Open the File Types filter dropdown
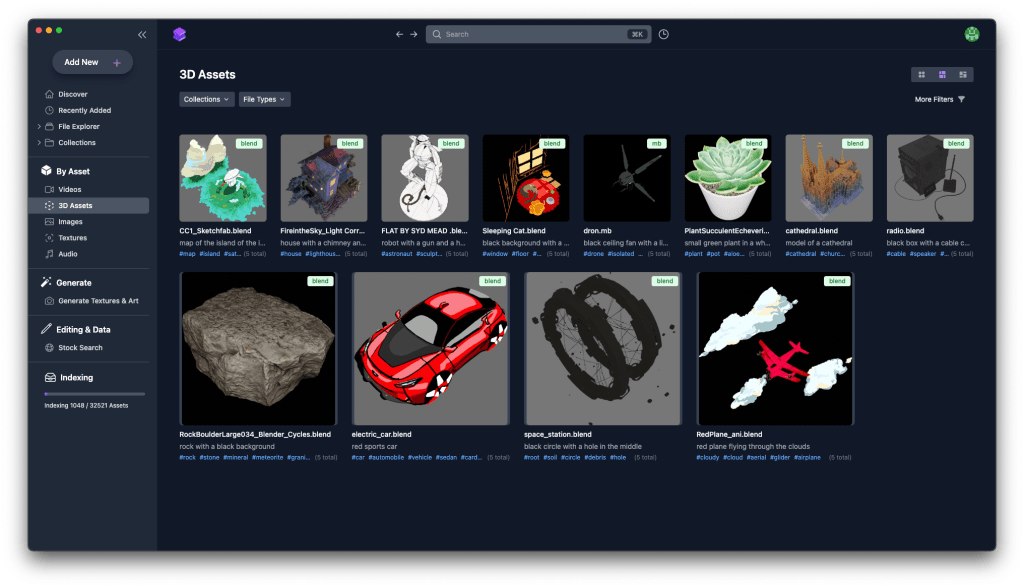Screen dimensions: 1024x588 (264, 99)
